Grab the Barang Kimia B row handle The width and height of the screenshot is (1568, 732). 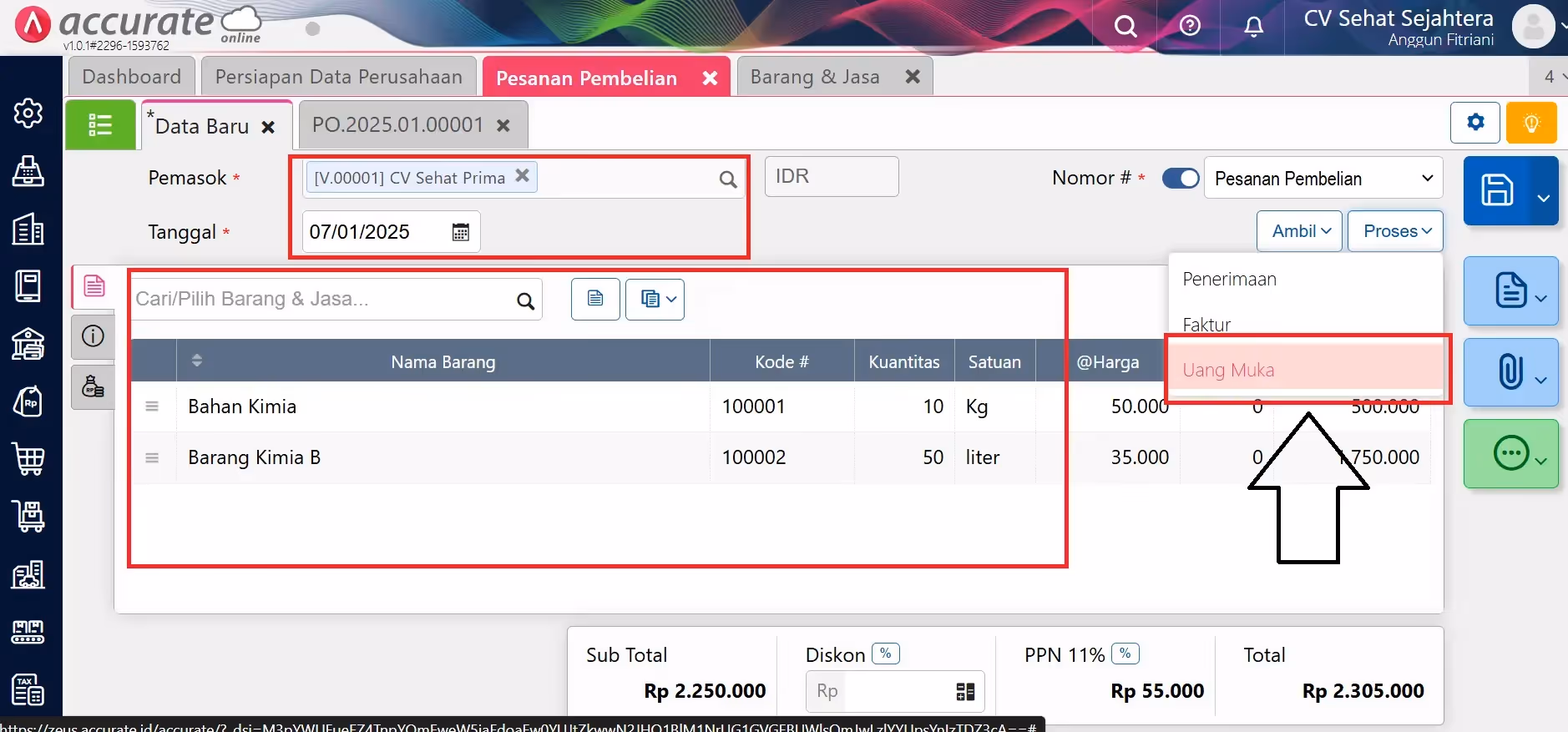(152, 457)
